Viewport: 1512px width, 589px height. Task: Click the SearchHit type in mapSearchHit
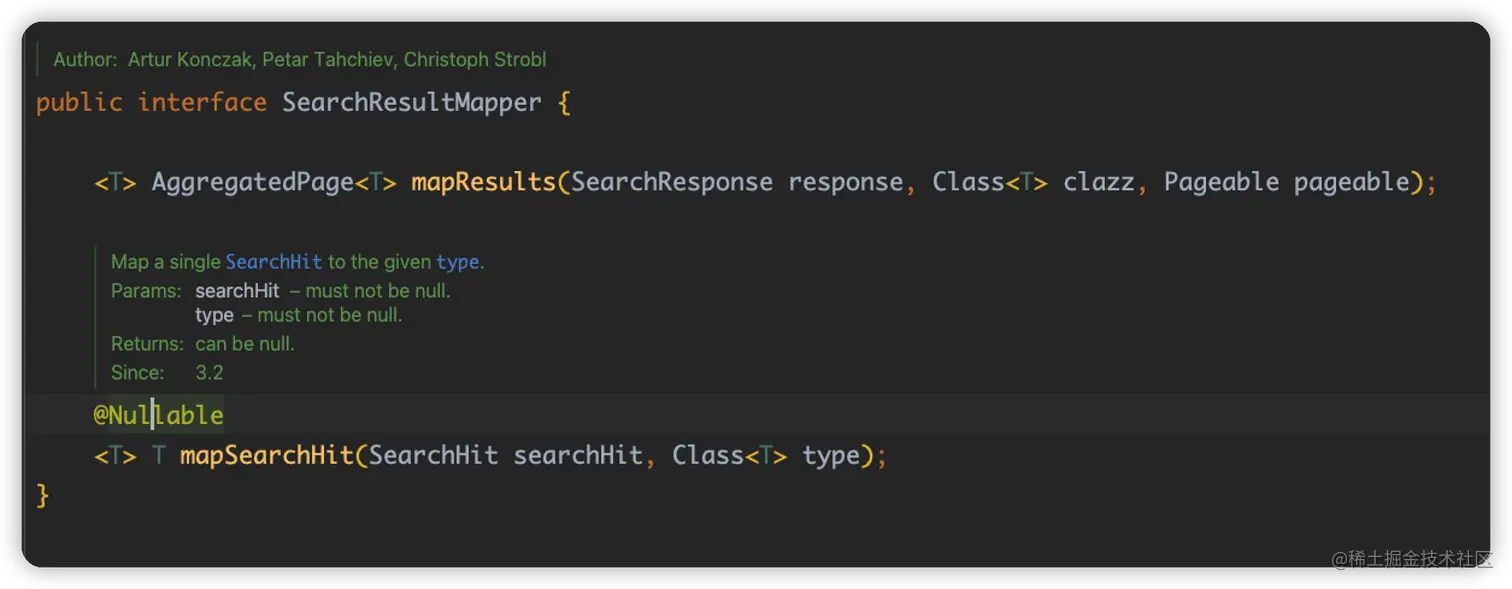tap(433, 456)
